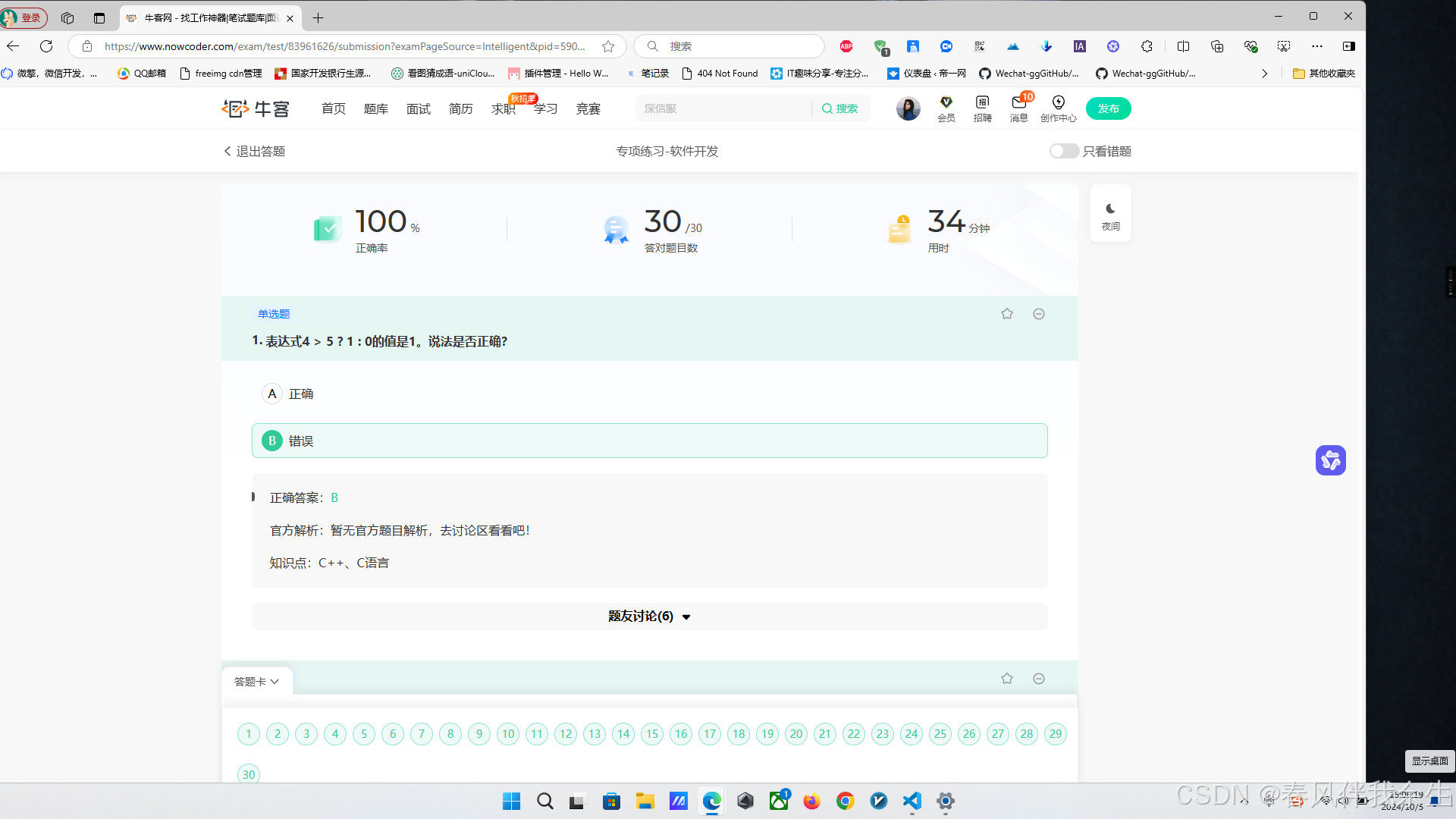Open the floating AI assistant icon
Viewport: 1456px width, 819px height.
[x=1330, y=460]
